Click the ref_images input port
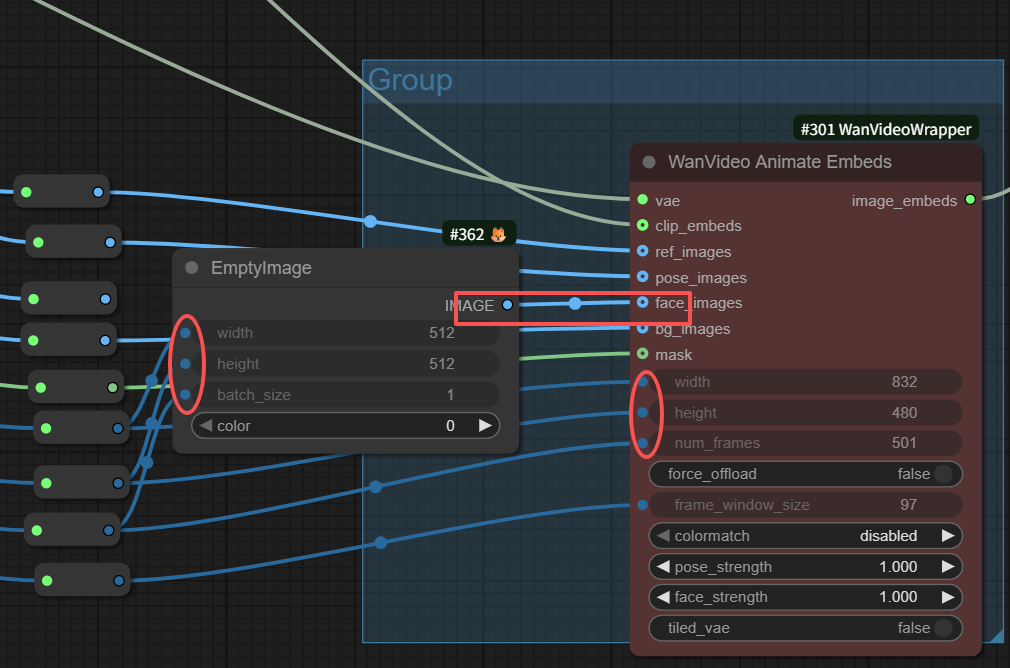Screen dimensions: 1010x668 point(643,251)
